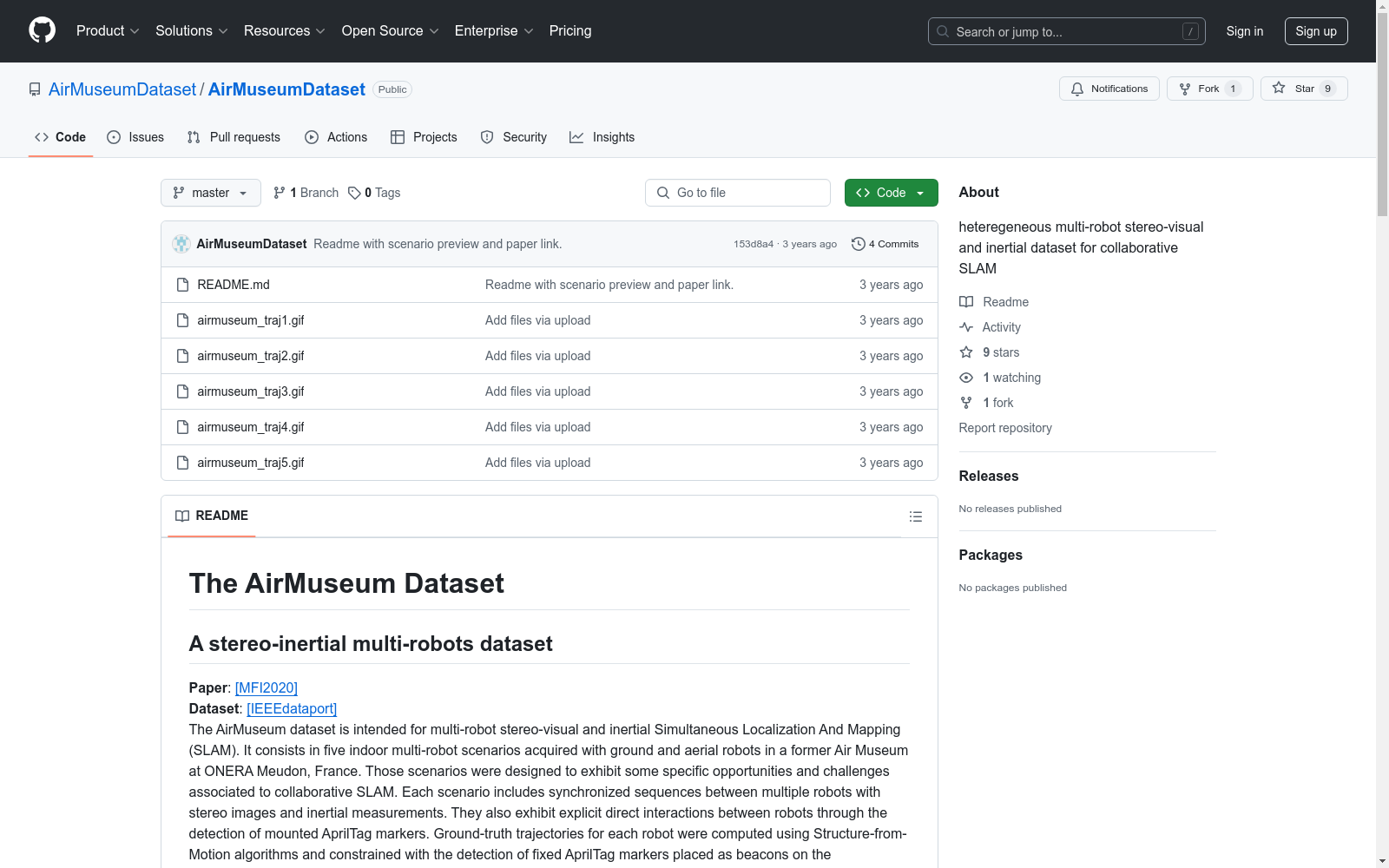Image resolution: width=1389 pixels, height=868 pixels.
Task: Click the AirMuseumDataset owner link in breadcrumb
Action: (x=122, y=89)
